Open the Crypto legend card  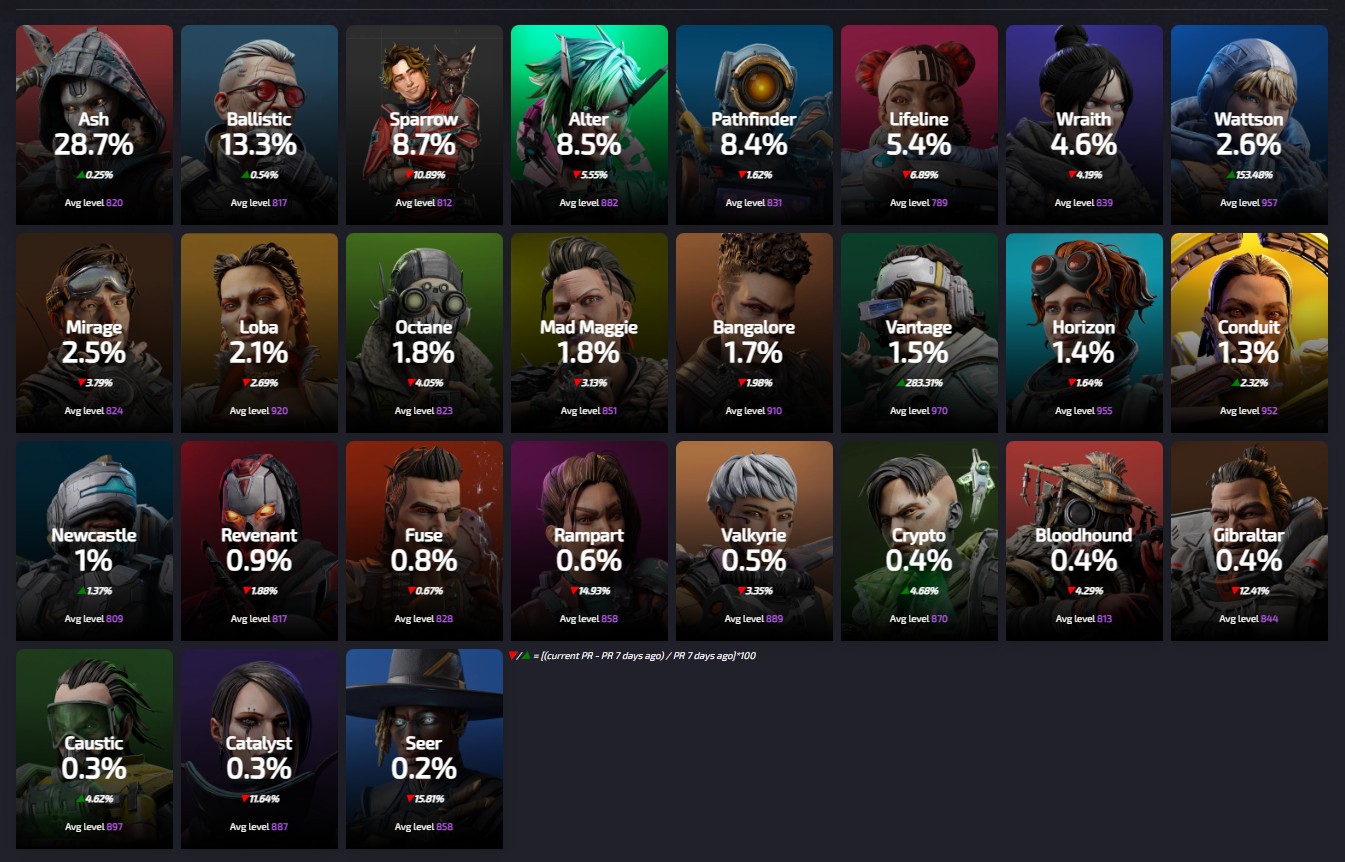(919, 541)
